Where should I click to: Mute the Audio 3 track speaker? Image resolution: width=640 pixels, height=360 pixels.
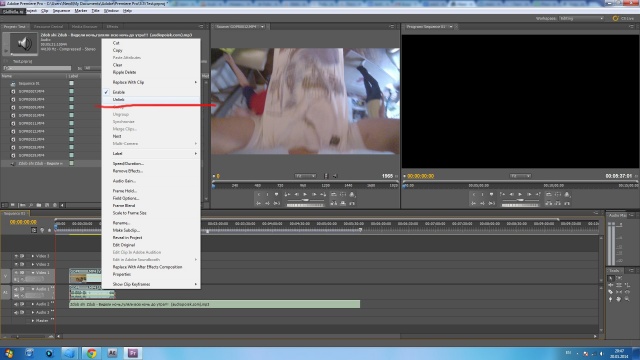[16, 312]
